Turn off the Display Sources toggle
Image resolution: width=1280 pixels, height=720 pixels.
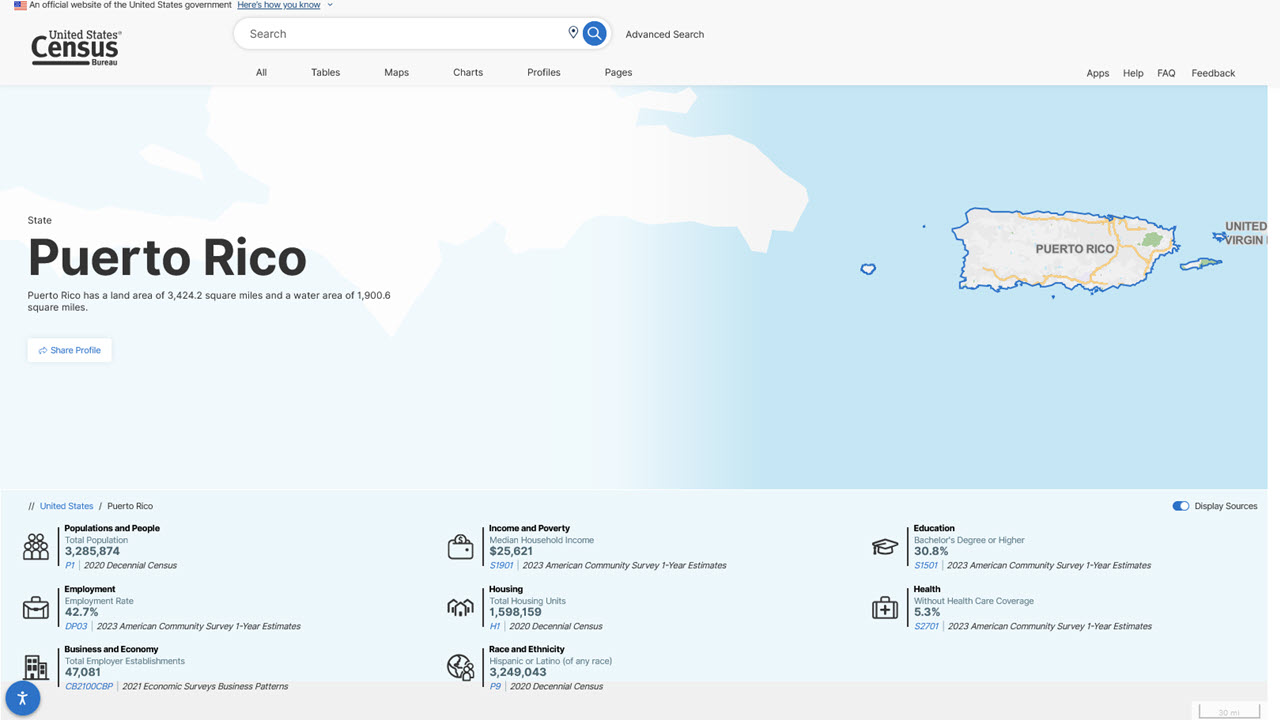[1180, 506]
